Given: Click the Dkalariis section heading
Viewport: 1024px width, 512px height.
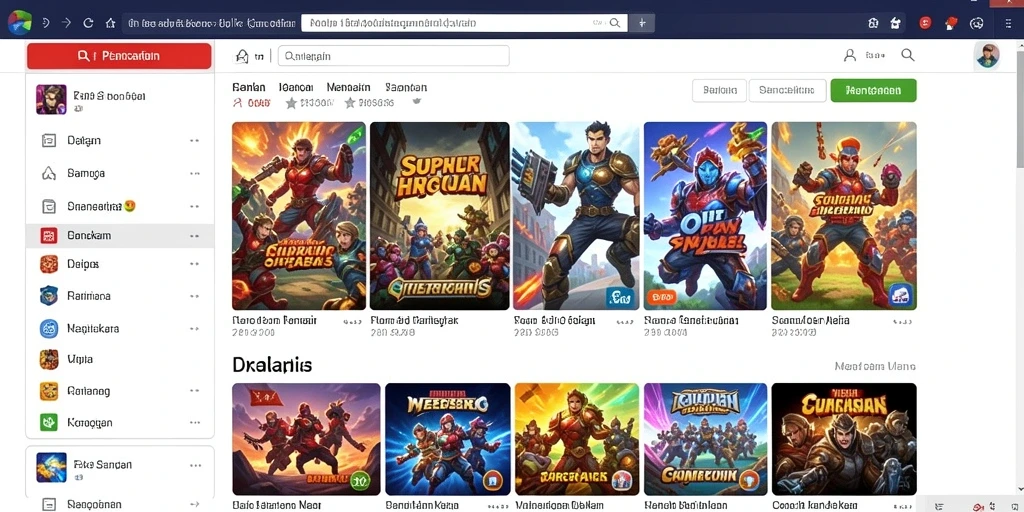Looking at the screenshot, I should pos(272,364).
